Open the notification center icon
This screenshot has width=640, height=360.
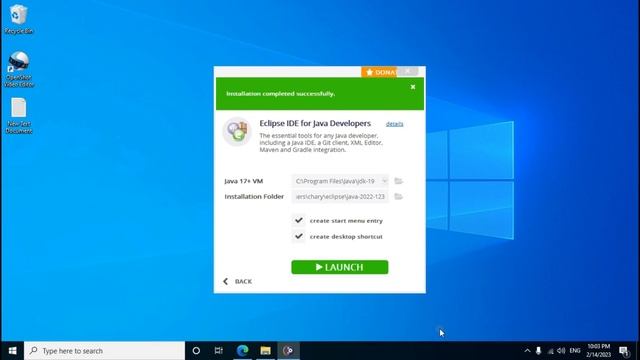coord(624,351)
